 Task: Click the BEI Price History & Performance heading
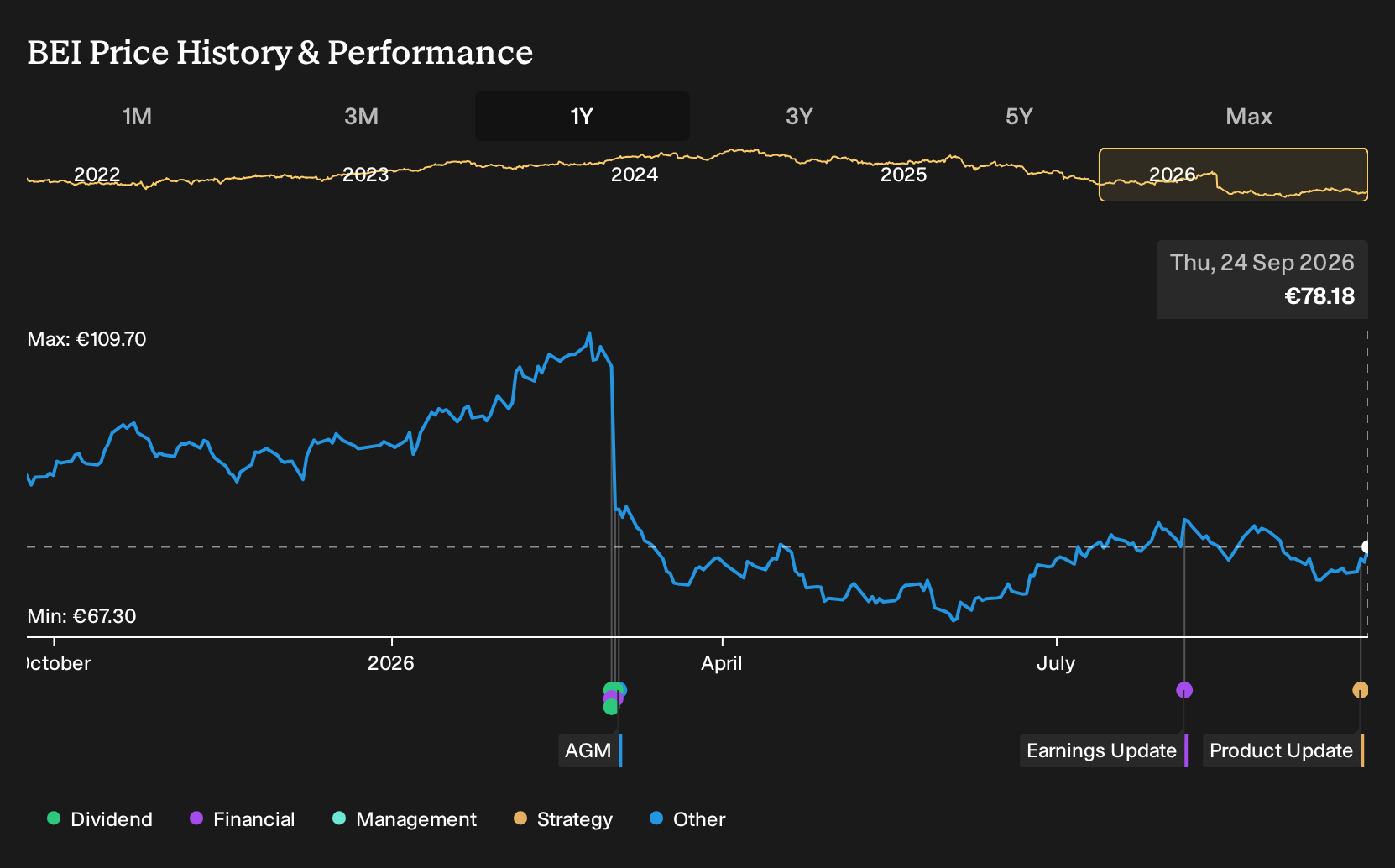point(280,52)
